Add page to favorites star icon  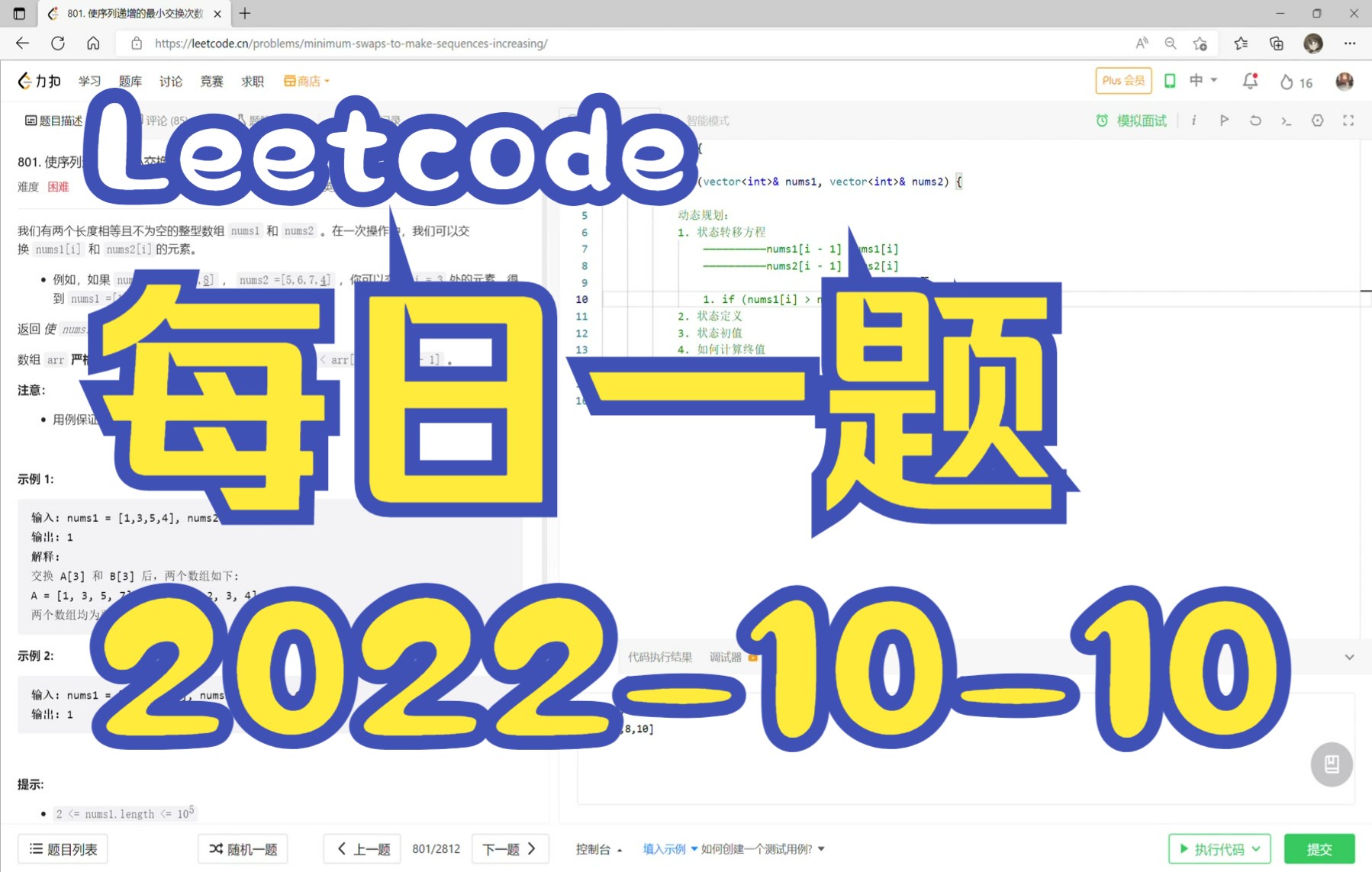point(1200,43)
